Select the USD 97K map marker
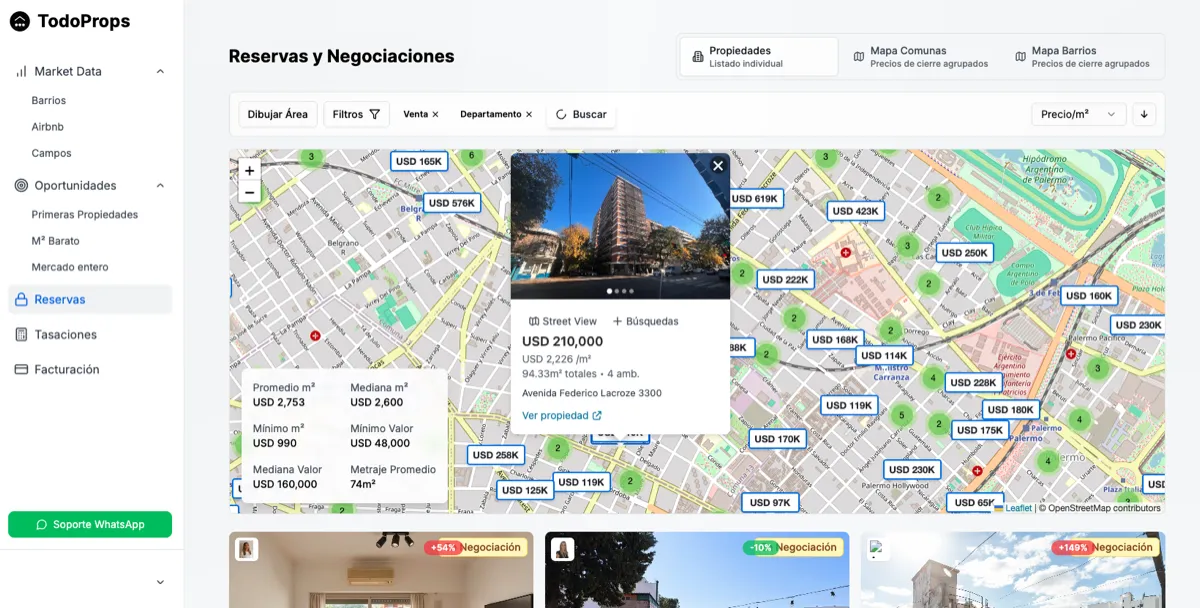1200x608 pixels. point(770,503)
